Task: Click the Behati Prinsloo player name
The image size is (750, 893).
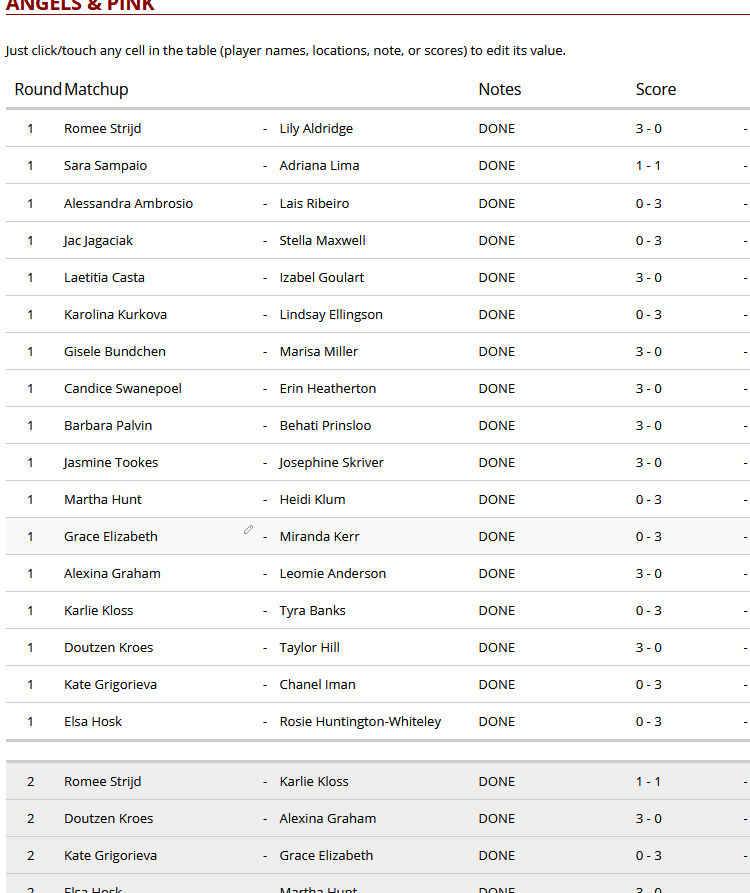Action: pyautogui.click(x=325, y=425)
